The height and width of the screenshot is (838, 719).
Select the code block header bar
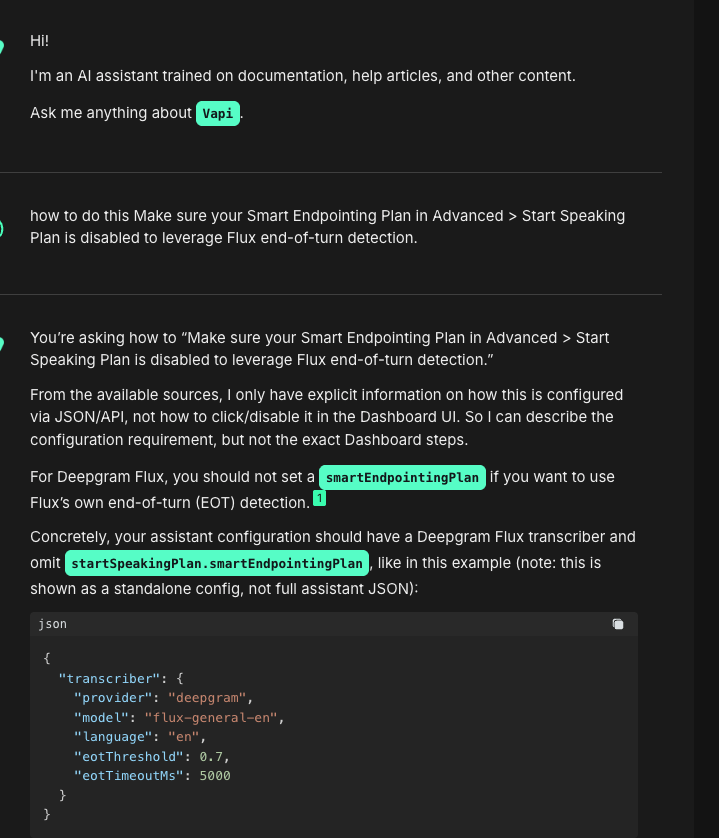330,623
